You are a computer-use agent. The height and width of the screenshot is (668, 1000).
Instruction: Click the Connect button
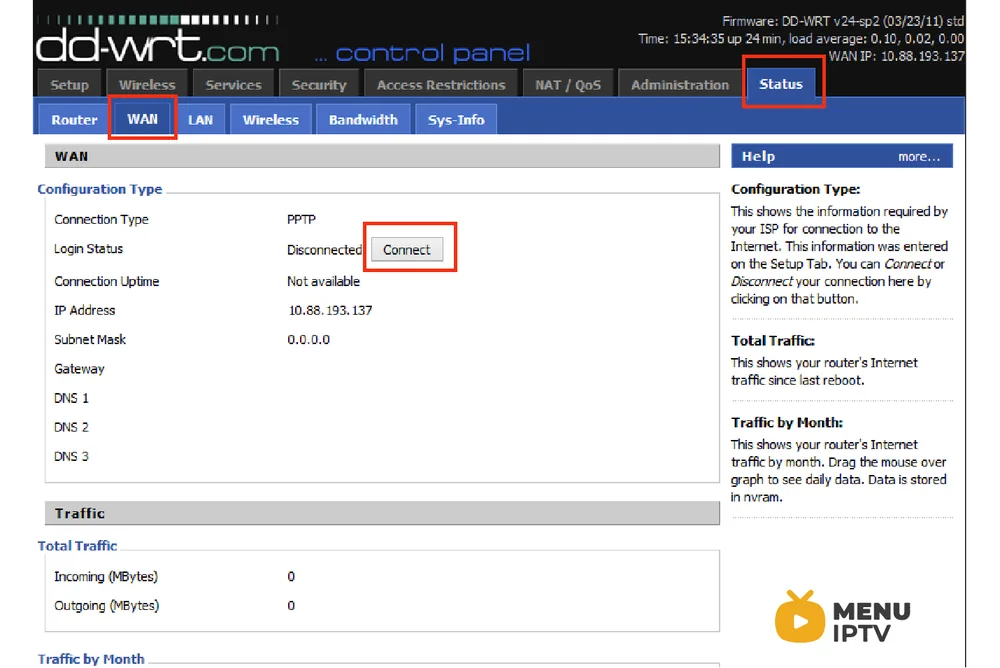(407, 249)
